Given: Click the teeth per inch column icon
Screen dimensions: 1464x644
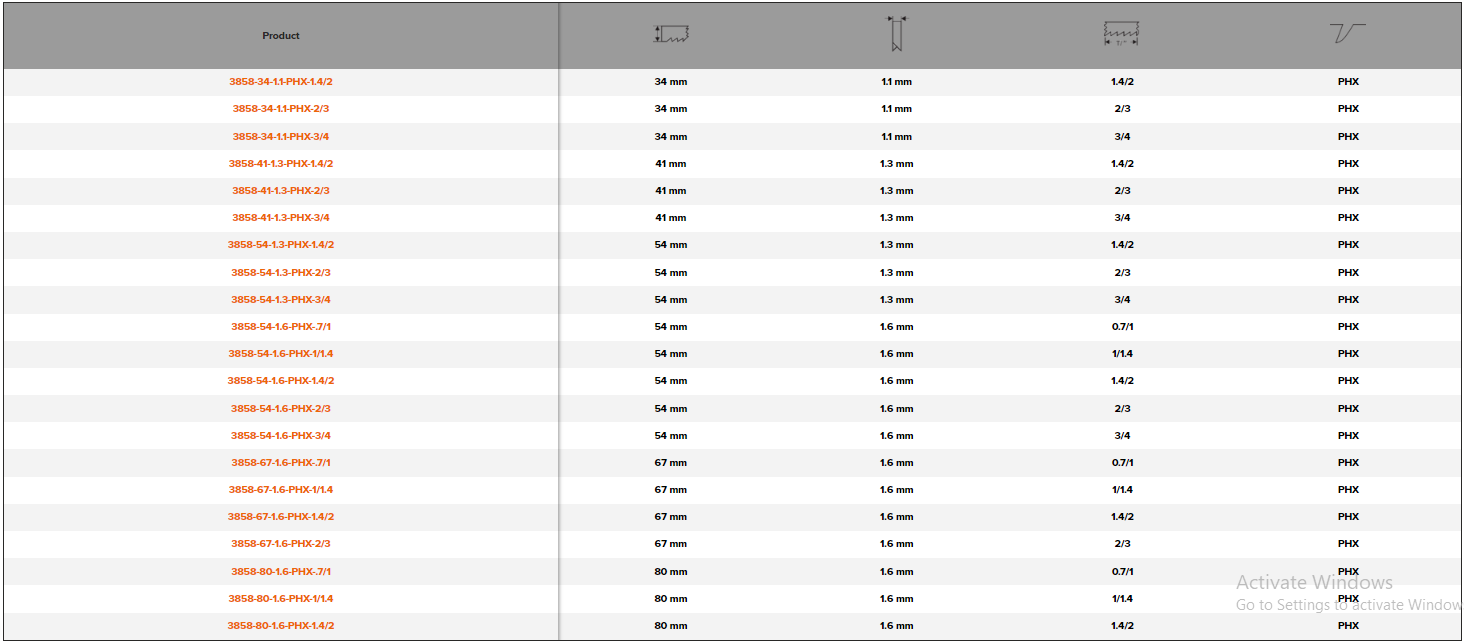Looking at the screenshot, I should [x=1121, y=34].
